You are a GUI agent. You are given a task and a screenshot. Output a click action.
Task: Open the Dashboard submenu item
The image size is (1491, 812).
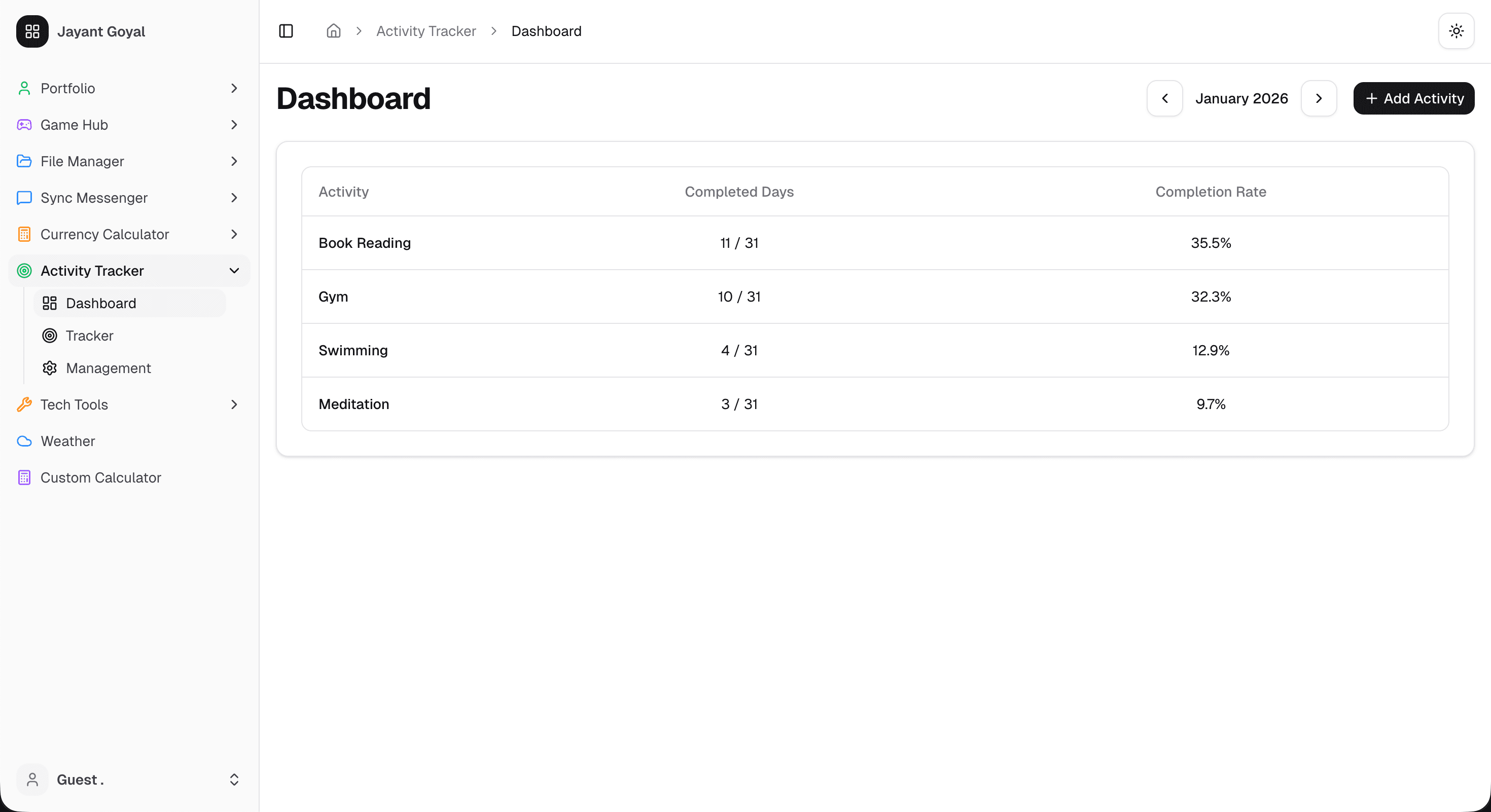click(x=130, y=303)
